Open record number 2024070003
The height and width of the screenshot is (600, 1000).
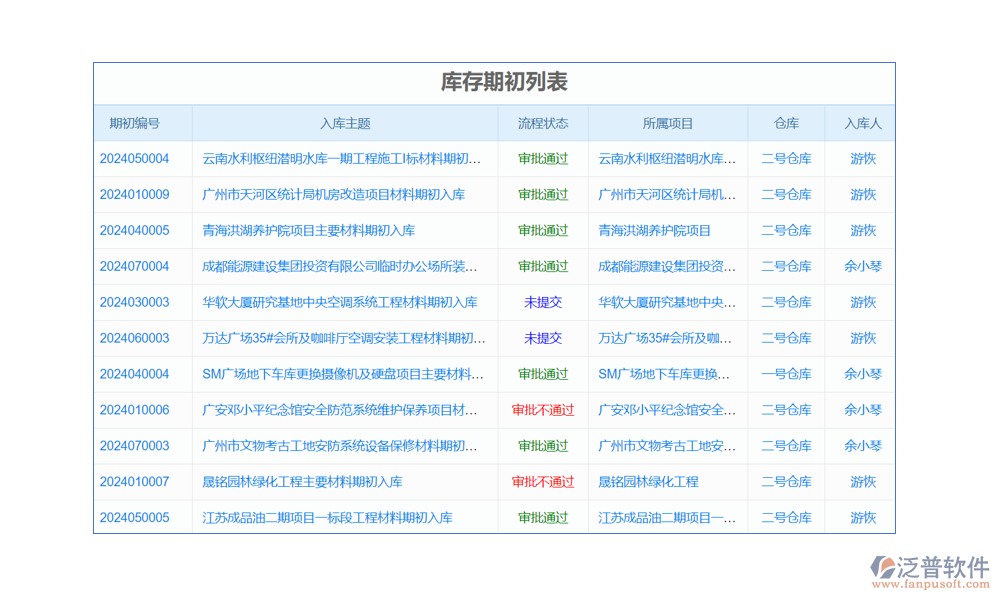tap(134, 446)
